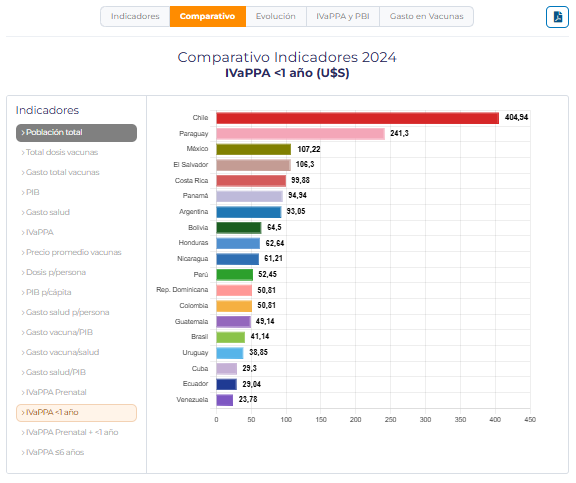Select the IVaPPA <1 año indicator
The width and height of the screenshot is (576, 483).
click(x=76, y=413)
